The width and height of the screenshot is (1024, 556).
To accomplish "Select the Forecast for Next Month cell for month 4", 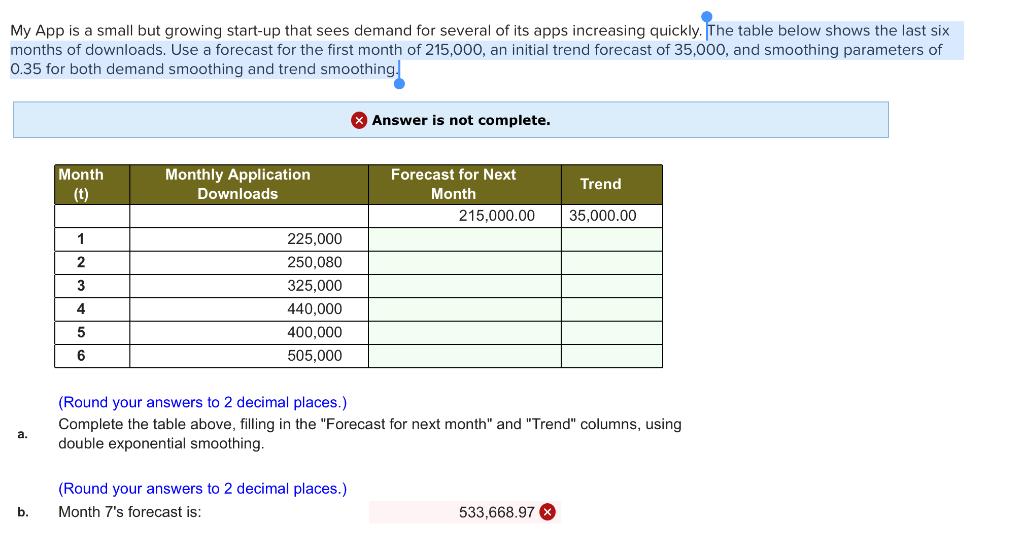I will pos(465,309).
